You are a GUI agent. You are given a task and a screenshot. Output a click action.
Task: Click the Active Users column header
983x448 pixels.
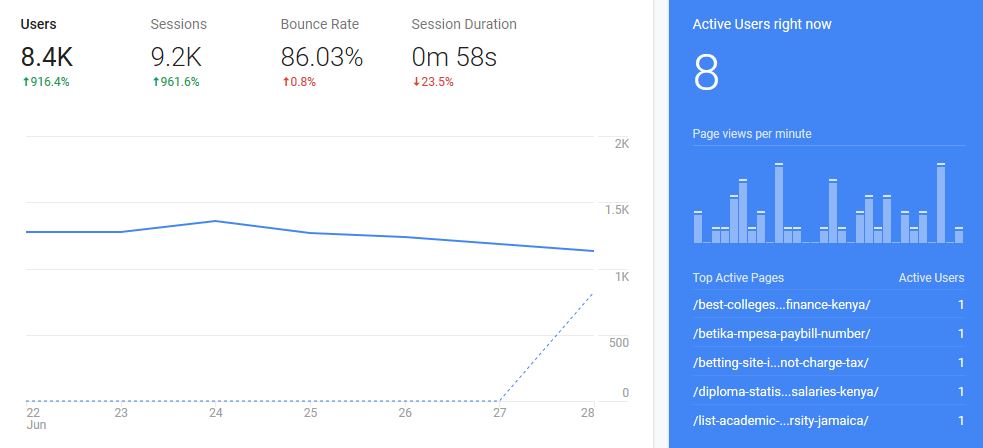coord(931,278)
